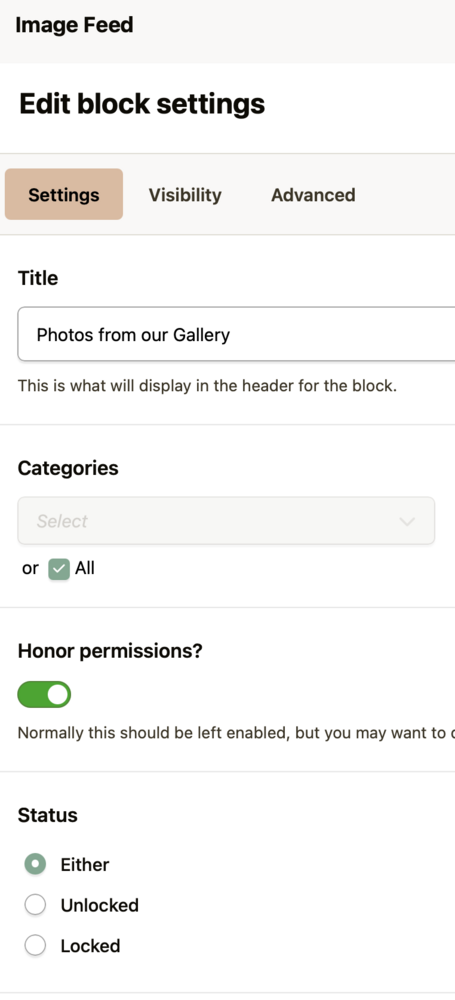
Task: Click the Title field label
Action: (x=38, y=278)
